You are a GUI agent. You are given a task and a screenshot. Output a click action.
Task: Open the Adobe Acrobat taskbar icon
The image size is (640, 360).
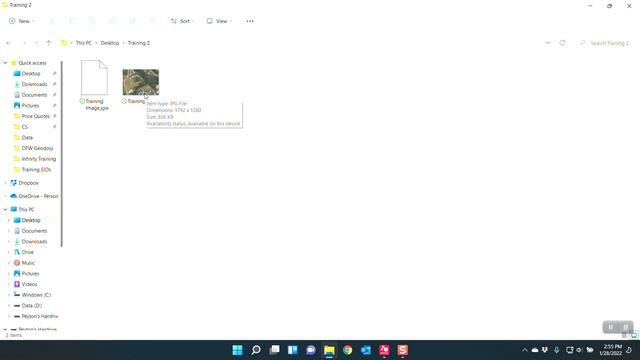pos(384,350)
